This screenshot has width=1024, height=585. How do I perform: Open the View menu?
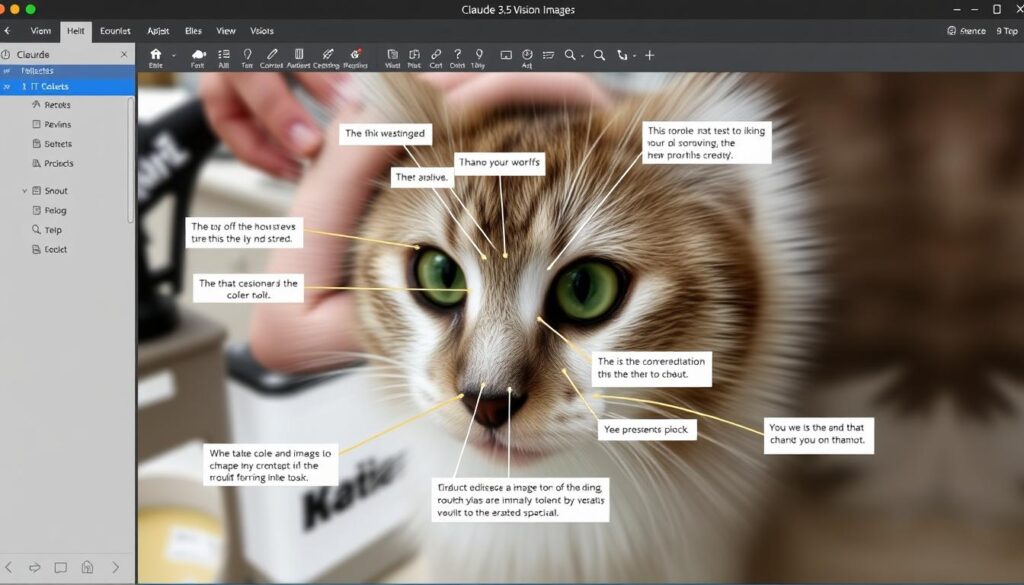pyautogui.click(x=226, y=31)
